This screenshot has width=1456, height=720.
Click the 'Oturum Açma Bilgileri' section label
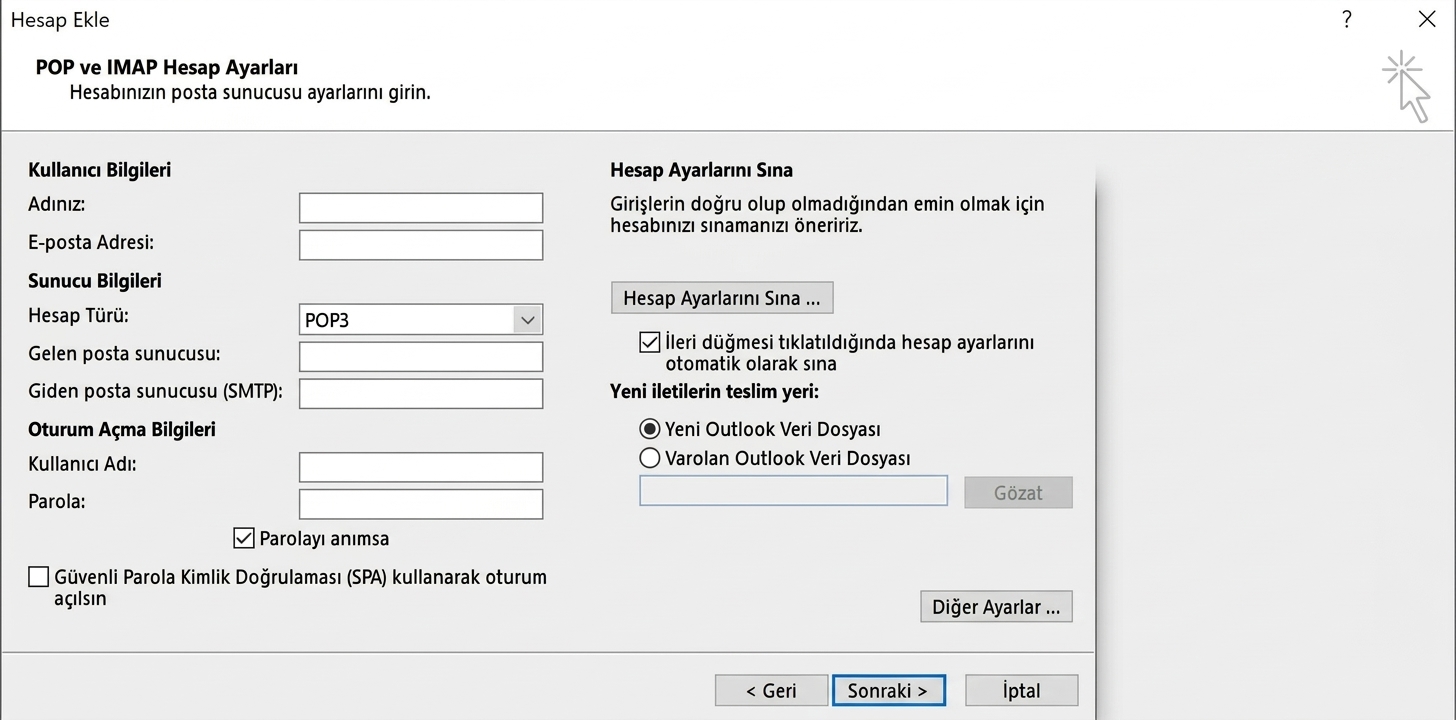pyautogui.click(x=122, y=430)
